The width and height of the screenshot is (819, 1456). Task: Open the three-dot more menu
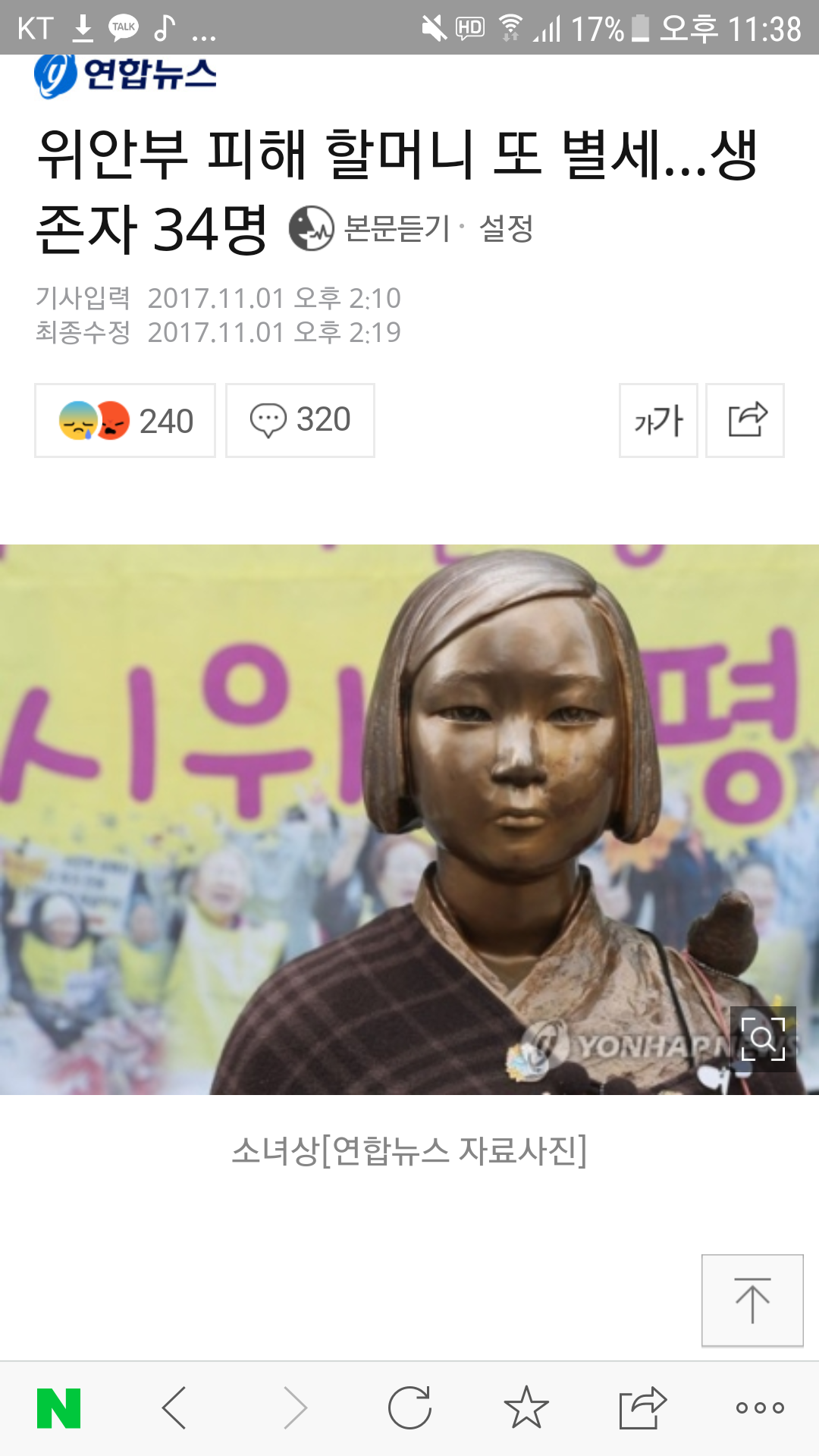760,1408
